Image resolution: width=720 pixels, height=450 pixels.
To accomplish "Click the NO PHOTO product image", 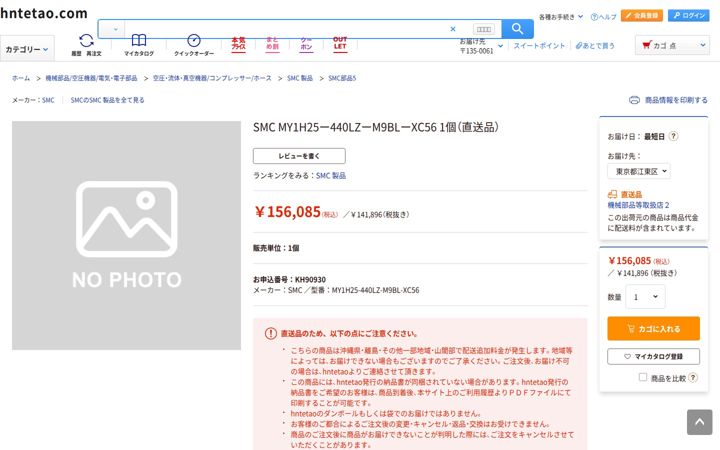I will pos(126,235).
